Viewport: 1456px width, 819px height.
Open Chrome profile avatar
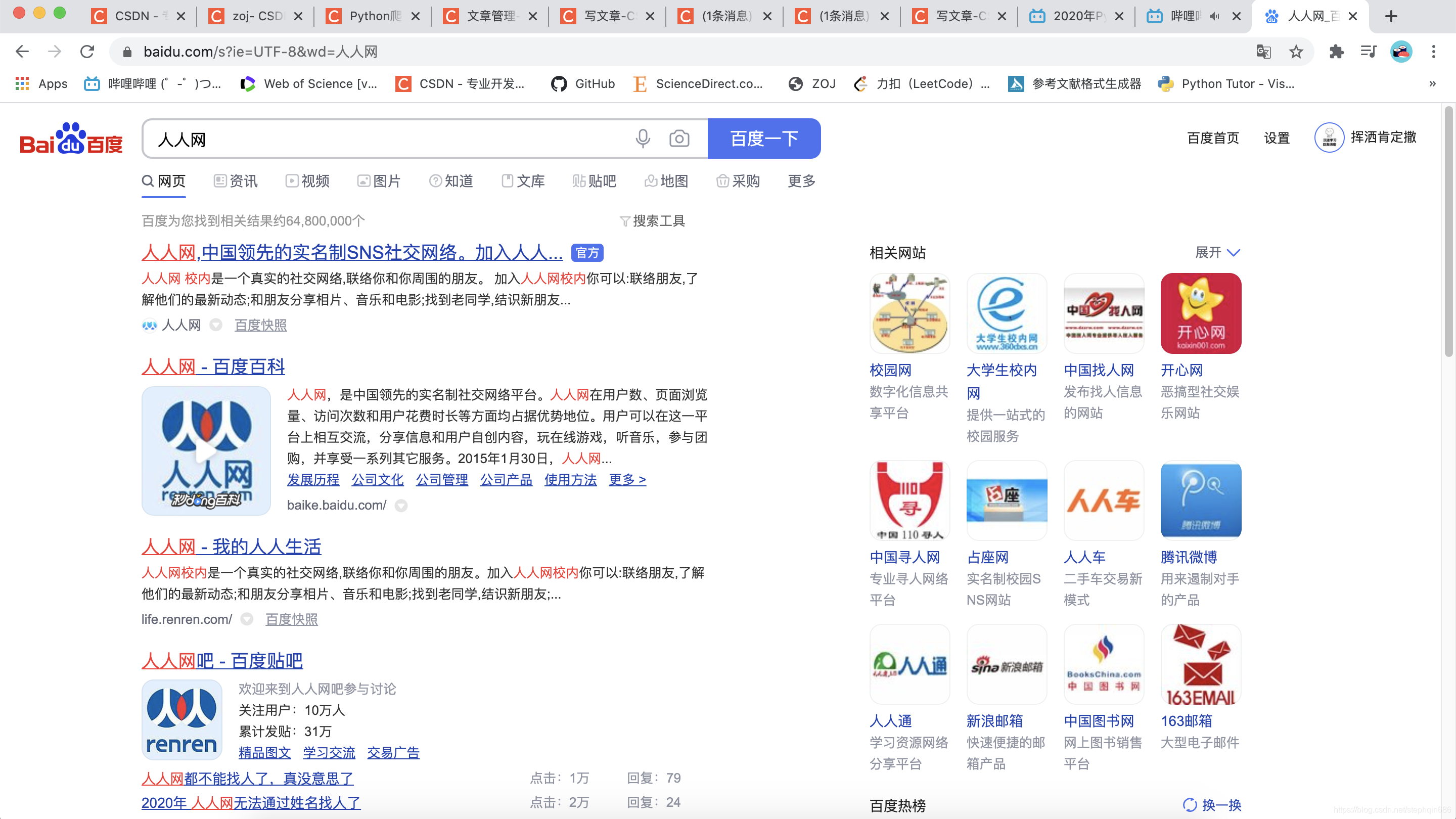click(x=1401, y=52)
